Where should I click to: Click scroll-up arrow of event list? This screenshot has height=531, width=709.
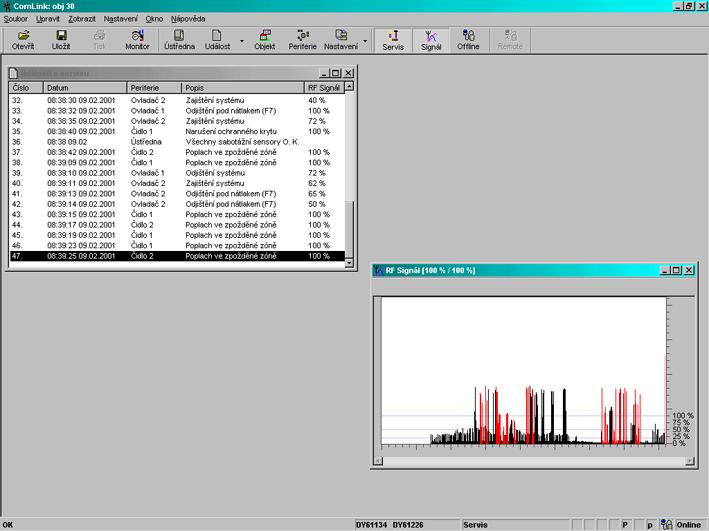coord(349,86)
